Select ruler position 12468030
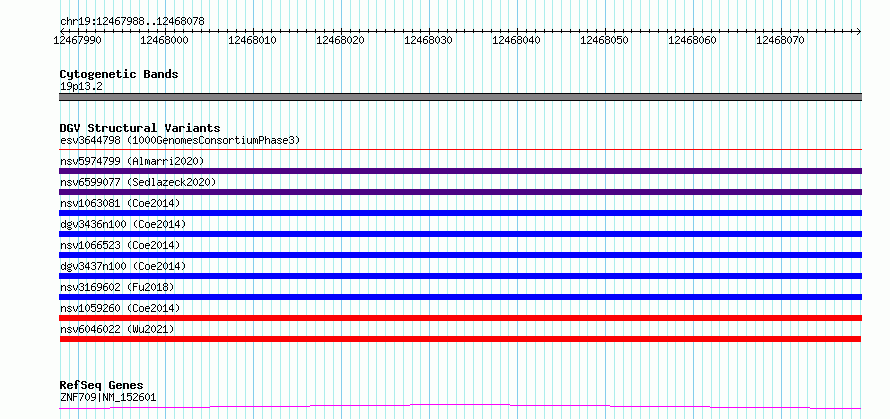The image size is (890, 419). point(429,41)
